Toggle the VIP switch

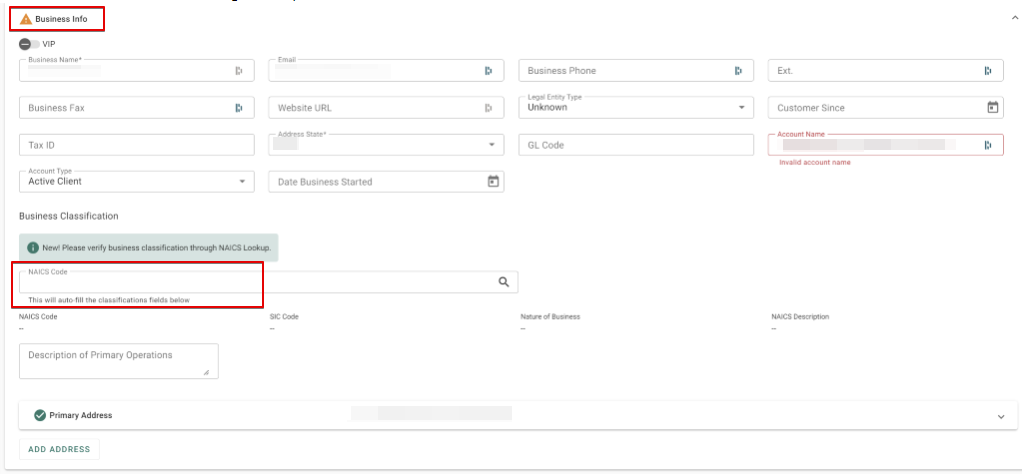[x=29, y=44]
